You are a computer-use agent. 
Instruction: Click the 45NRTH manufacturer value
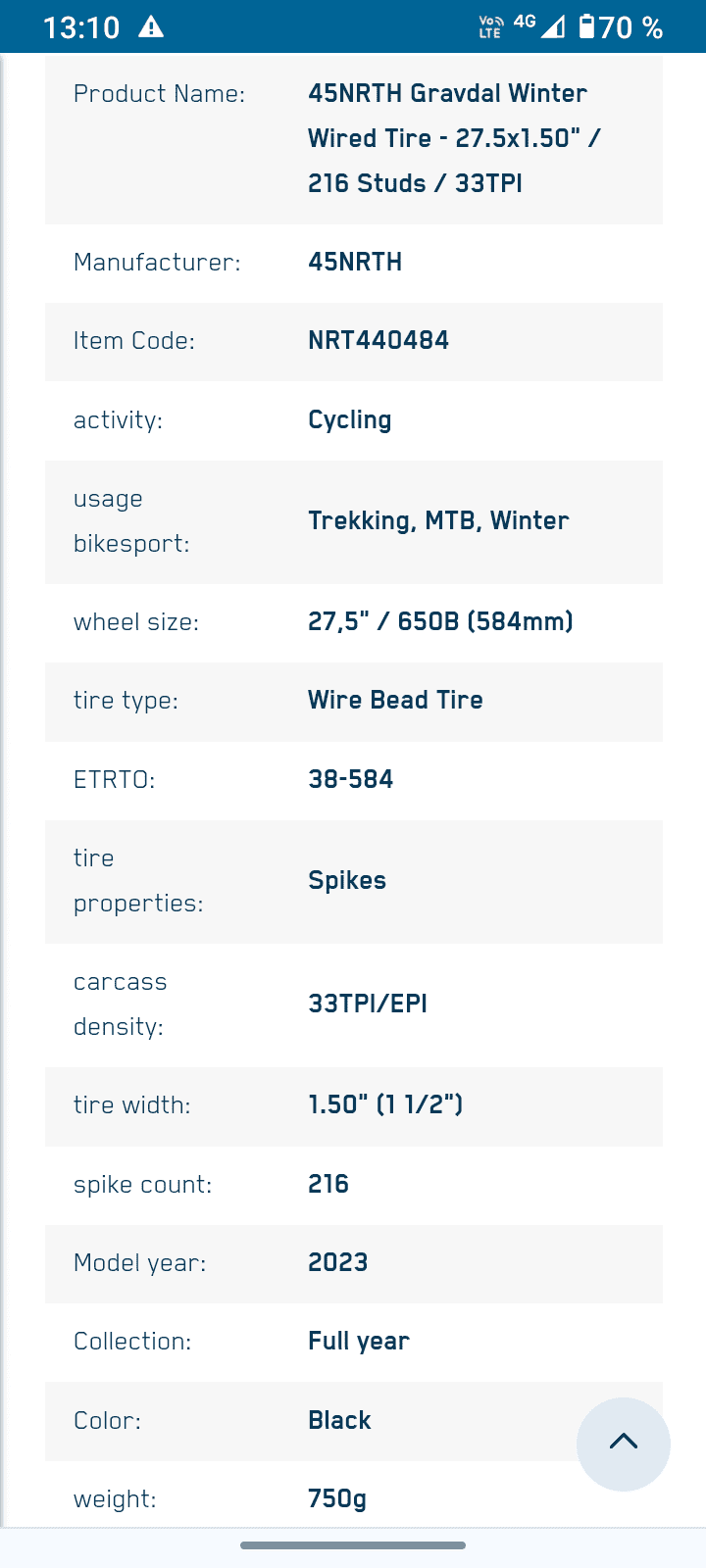[355, 263]
